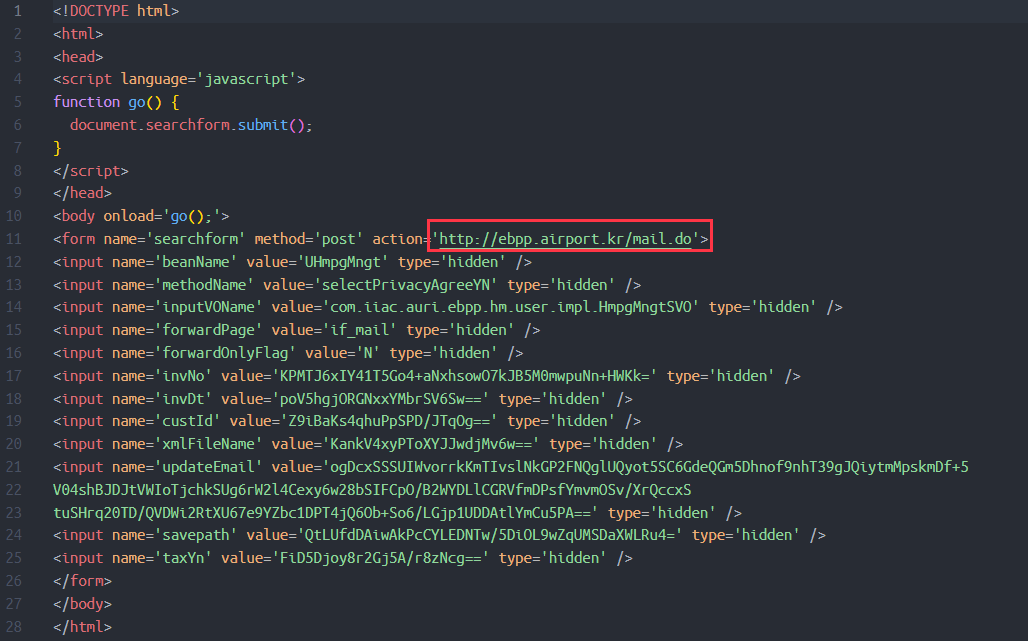
Task: Click the DOCTYPE html declaration
Action: (116, 11)
